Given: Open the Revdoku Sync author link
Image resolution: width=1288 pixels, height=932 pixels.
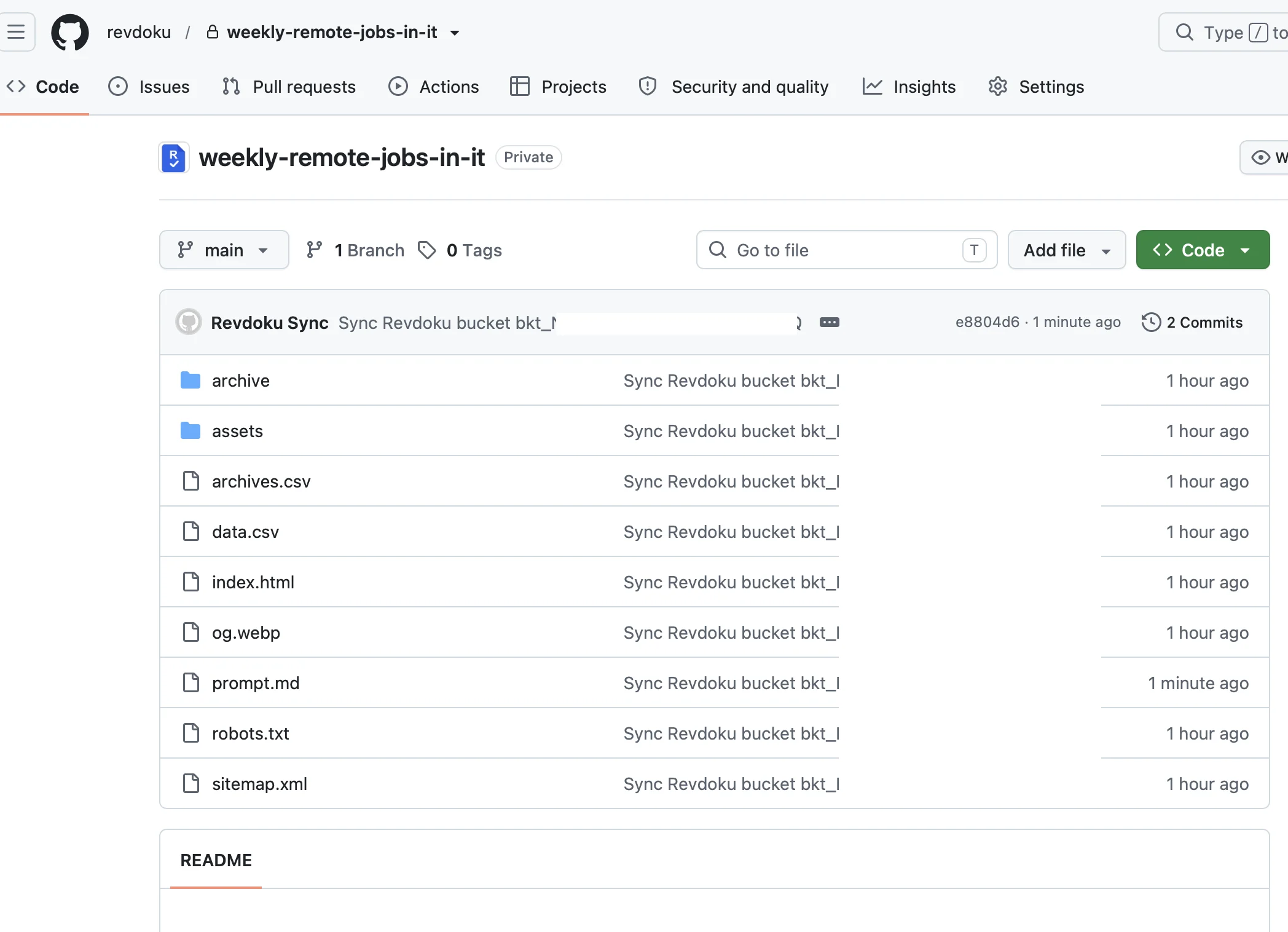Looking at the screenshot, I should pyautogui.click(x=270, y=323).
